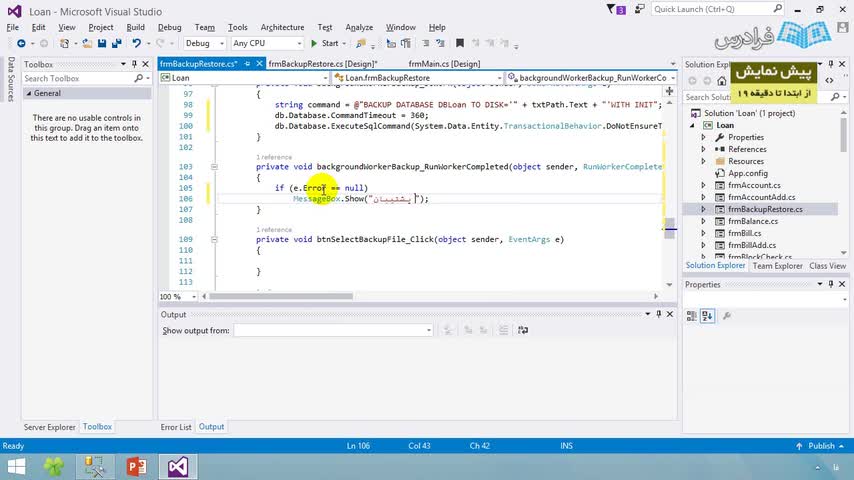Click Solution Explorer View Code icon

[829, 81]
